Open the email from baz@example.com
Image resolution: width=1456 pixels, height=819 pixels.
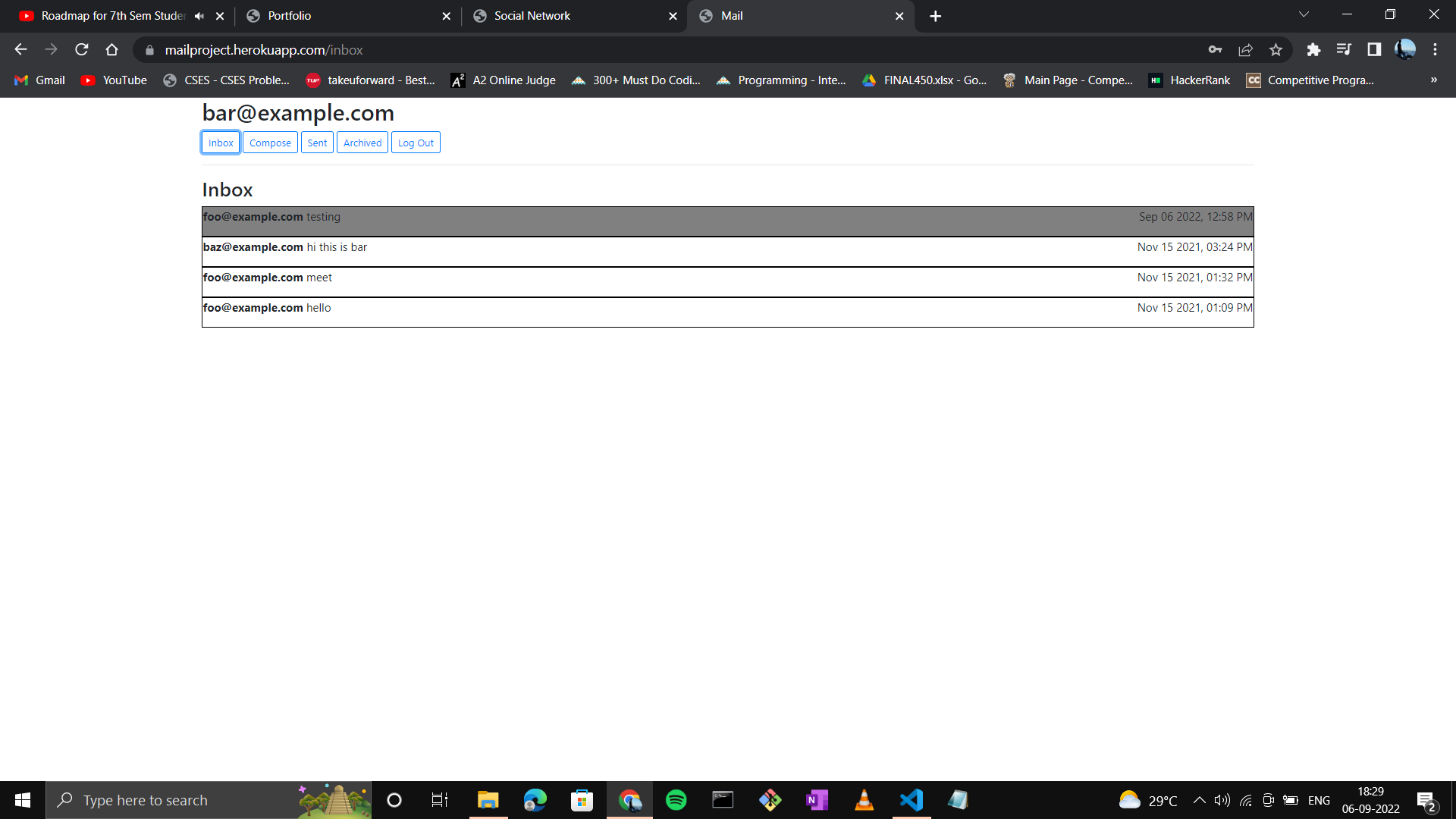point(531,246)
